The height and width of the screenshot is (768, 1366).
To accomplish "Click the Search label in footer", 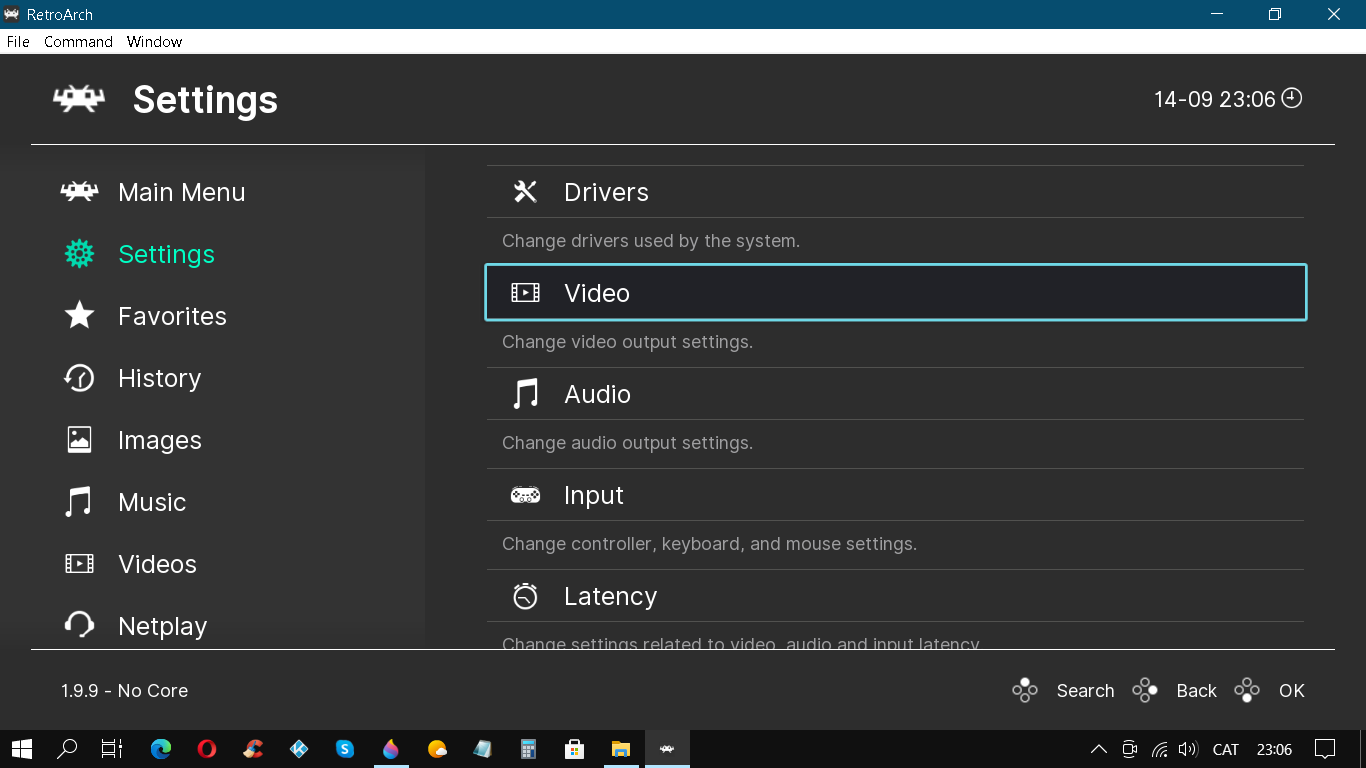I will [x=1085, y=690].
